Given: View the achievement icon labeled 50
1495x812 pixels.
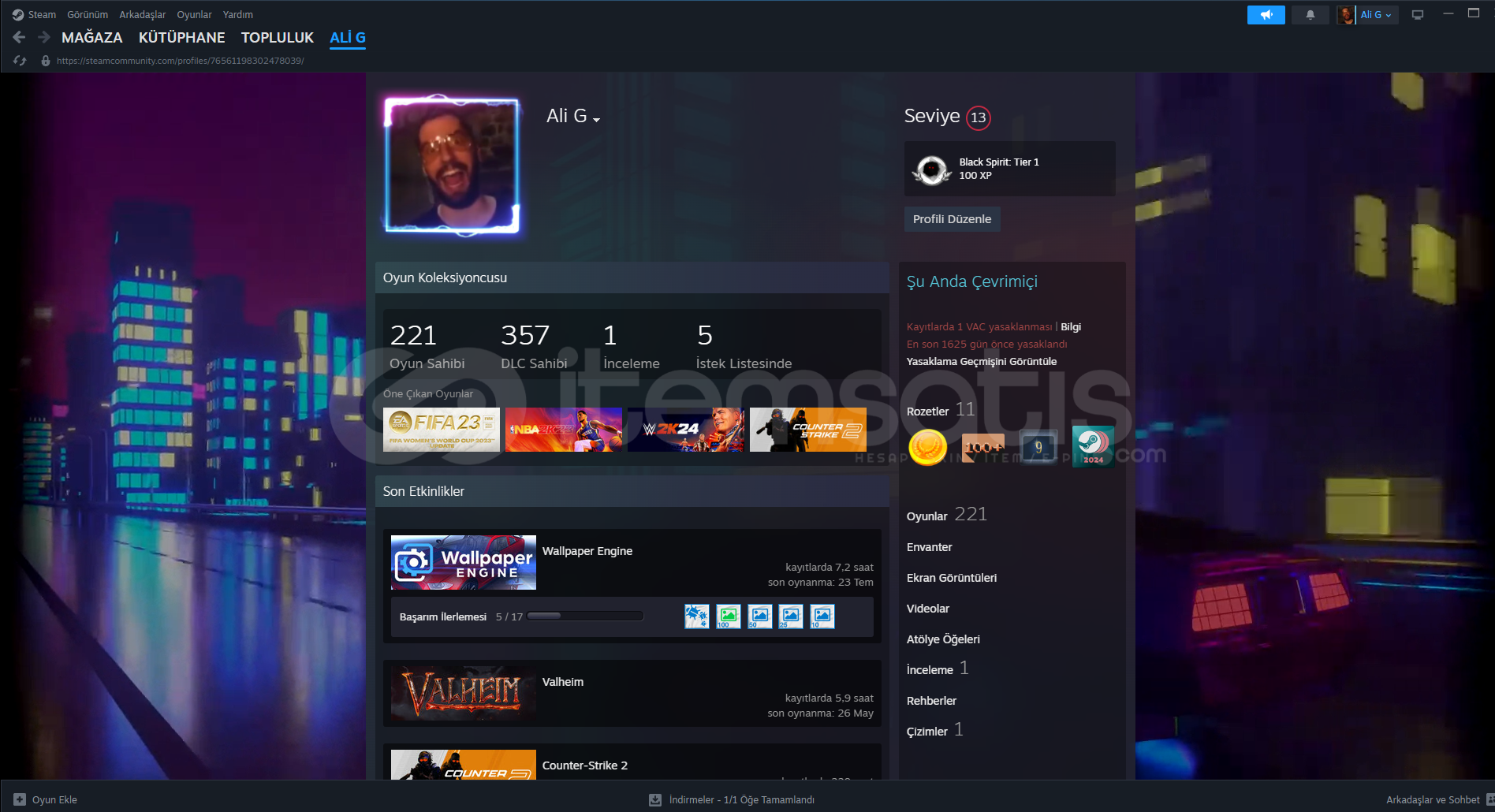Looking at the screenshot, I should (x=759, y=616).
